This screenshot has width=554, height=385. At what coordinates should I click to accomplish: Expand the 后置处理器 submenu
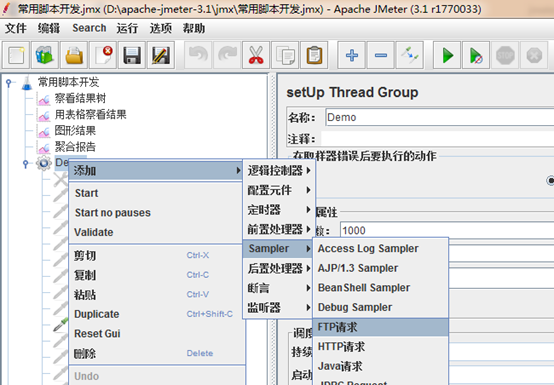click(x=279, y=268)
